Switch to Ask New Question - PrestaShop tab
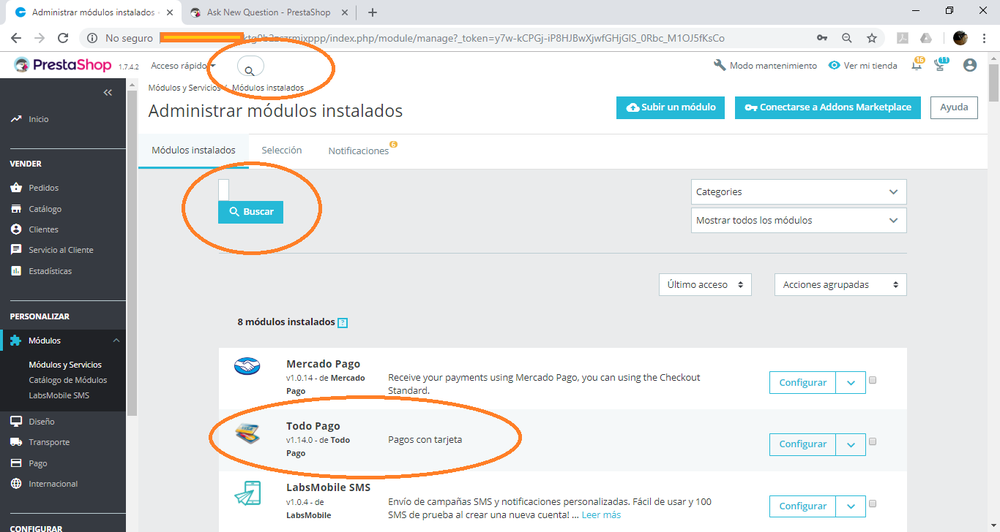This screenshot has width=1000, height=532. coord(268,12)
